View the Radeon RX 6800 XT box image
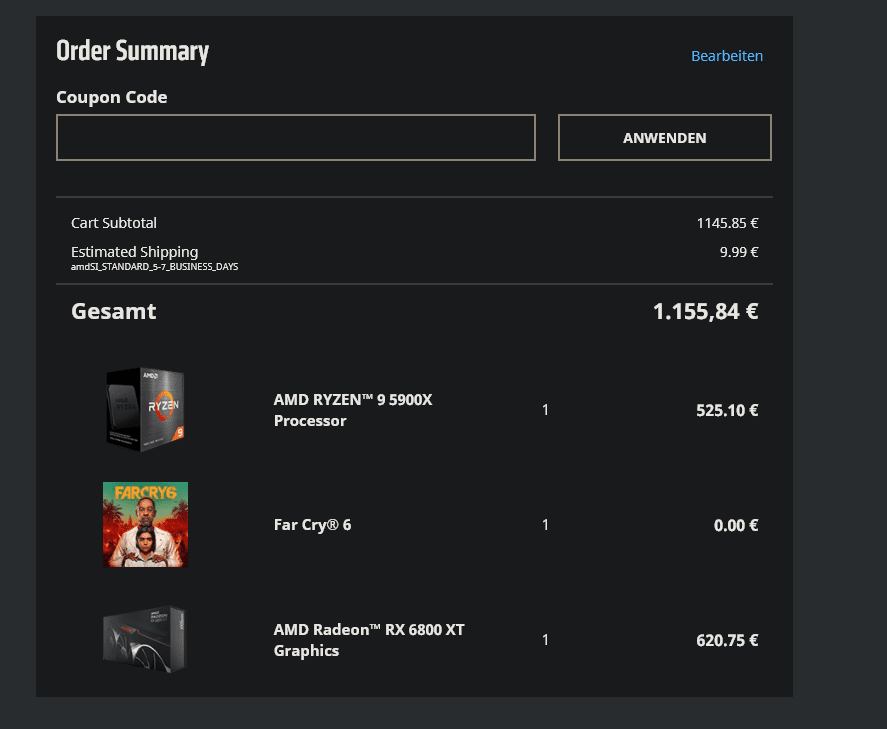Viewport: 887px width, 729px height. click(x=145, y=638)
